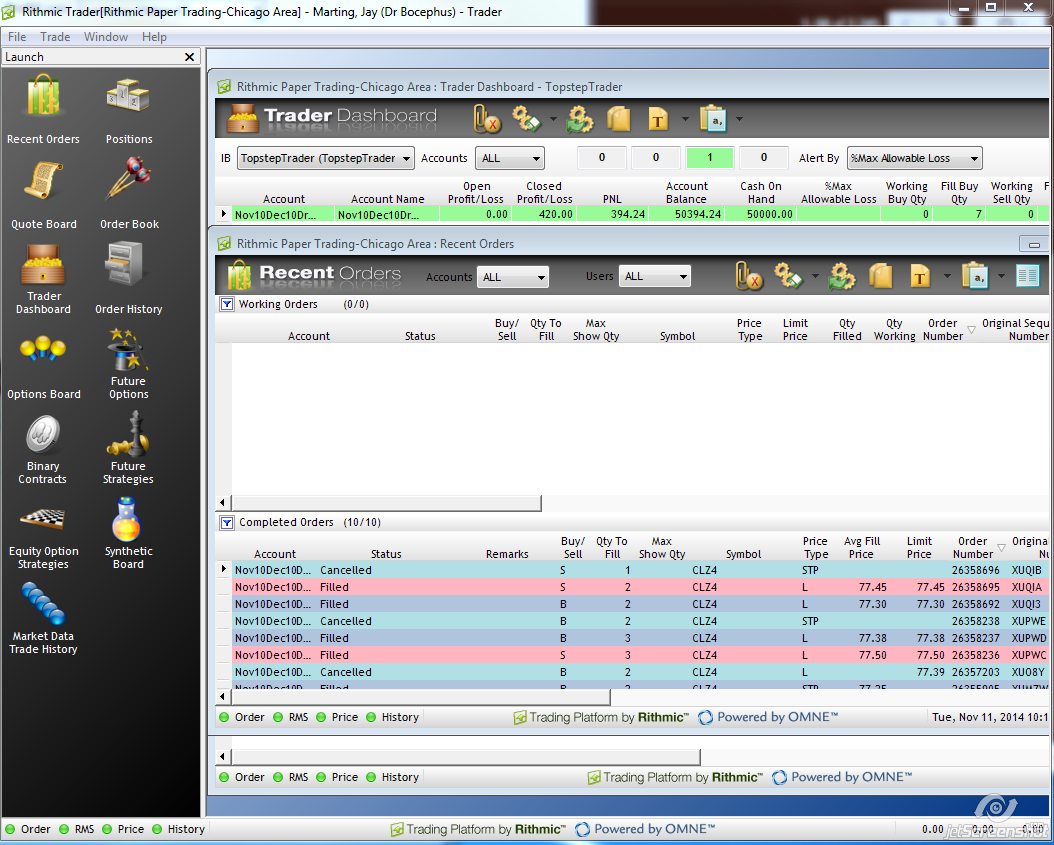Open Binary Contracts launcher
Viewport: 1054px width, 845px height.
coord(42,449)
